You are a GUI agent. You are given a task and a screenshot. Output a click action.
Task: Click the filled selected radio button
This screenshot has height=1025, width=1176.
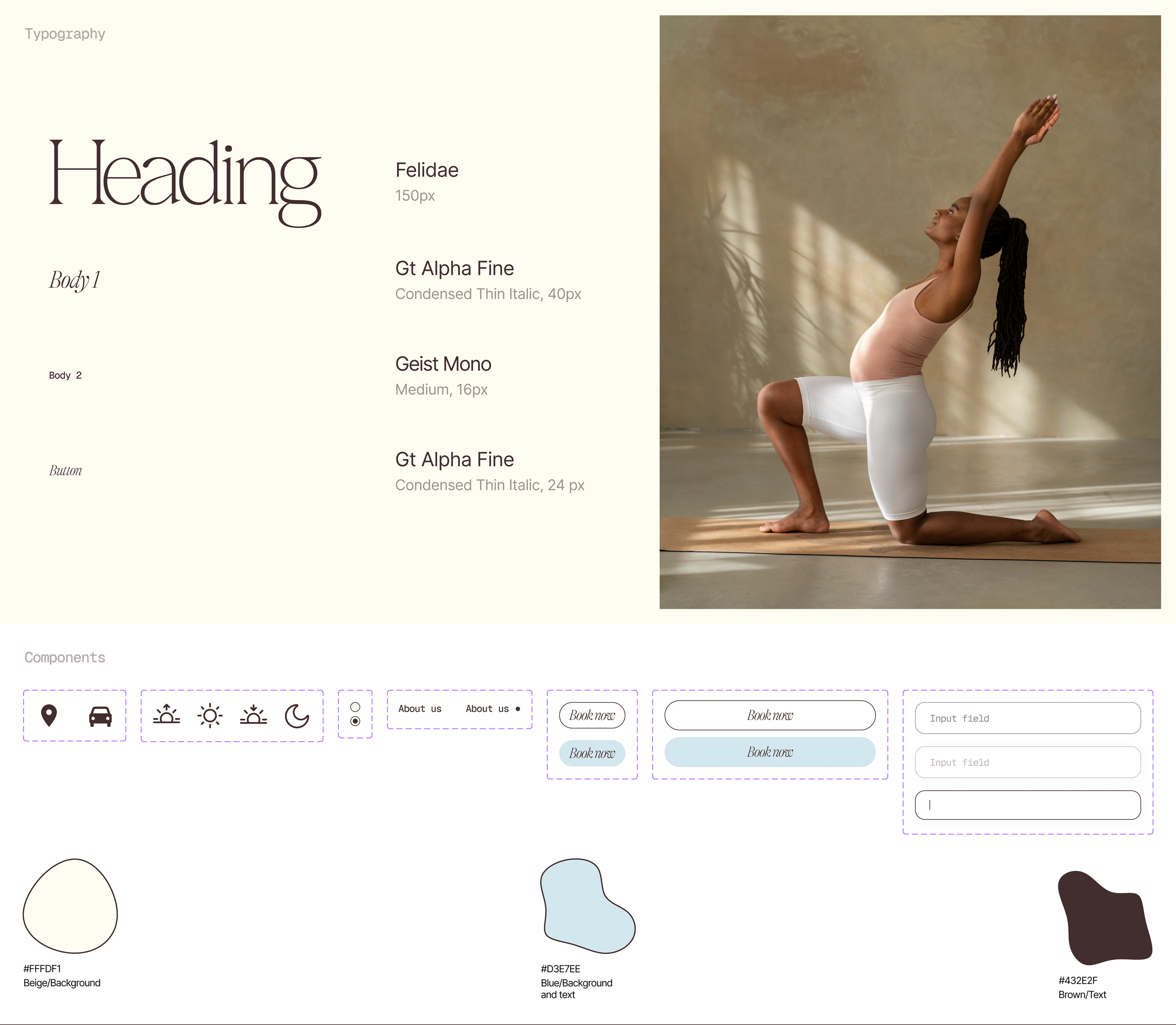click(x=355, y=721)
